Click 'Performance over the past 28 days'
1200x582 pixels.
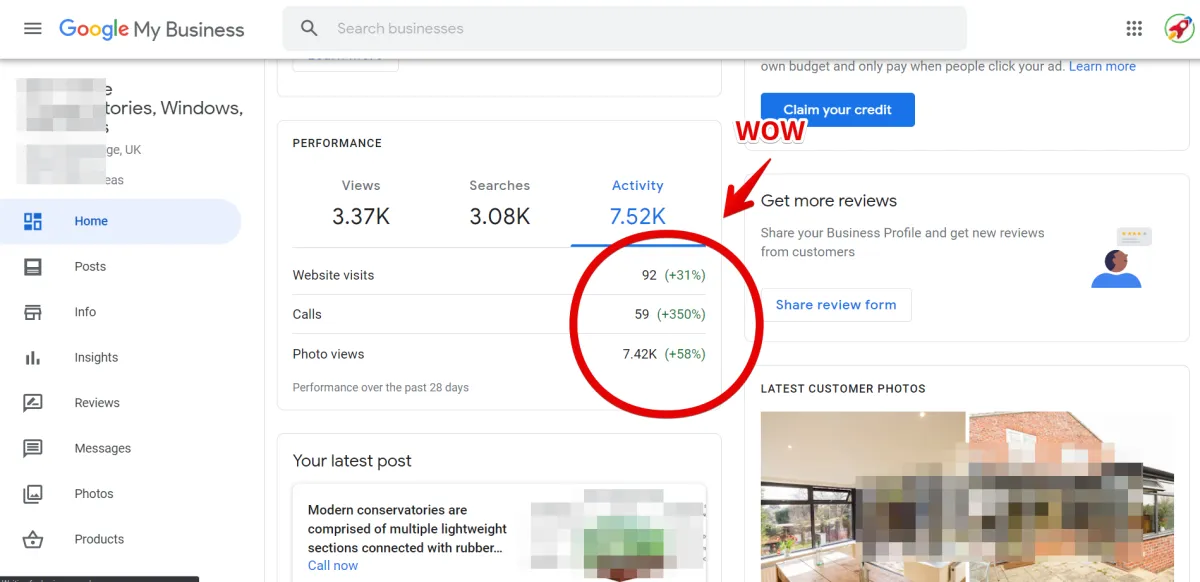tap(381, 387)
